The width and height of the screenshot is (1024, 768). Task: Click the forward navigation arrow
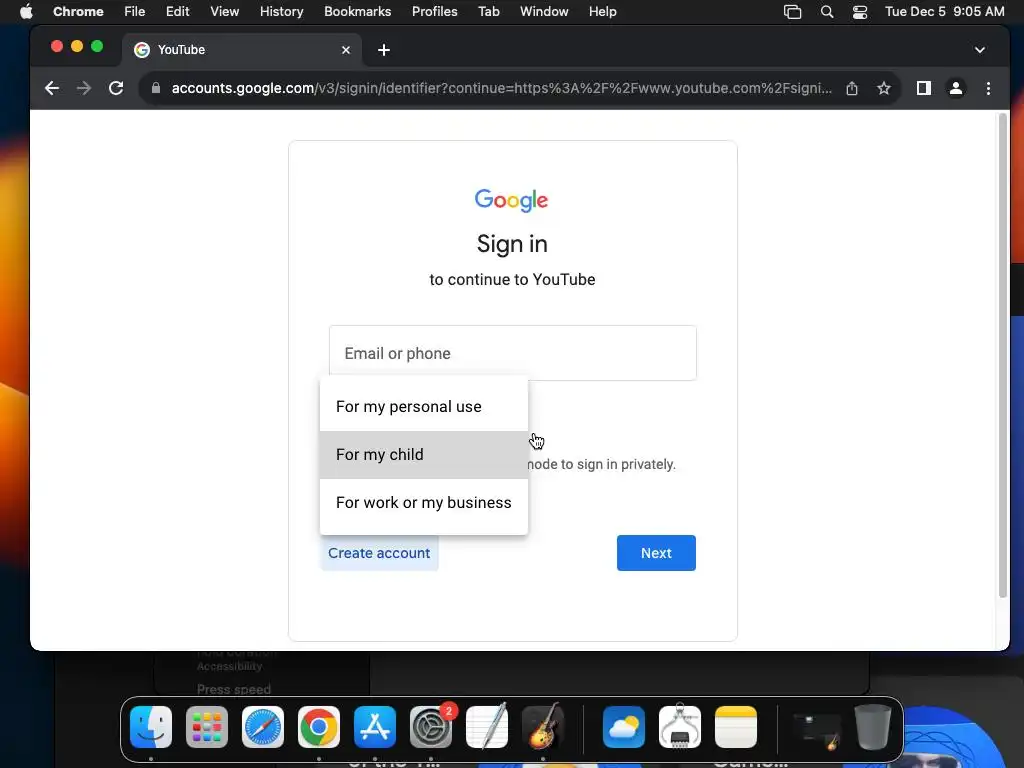tap(84, 88)
